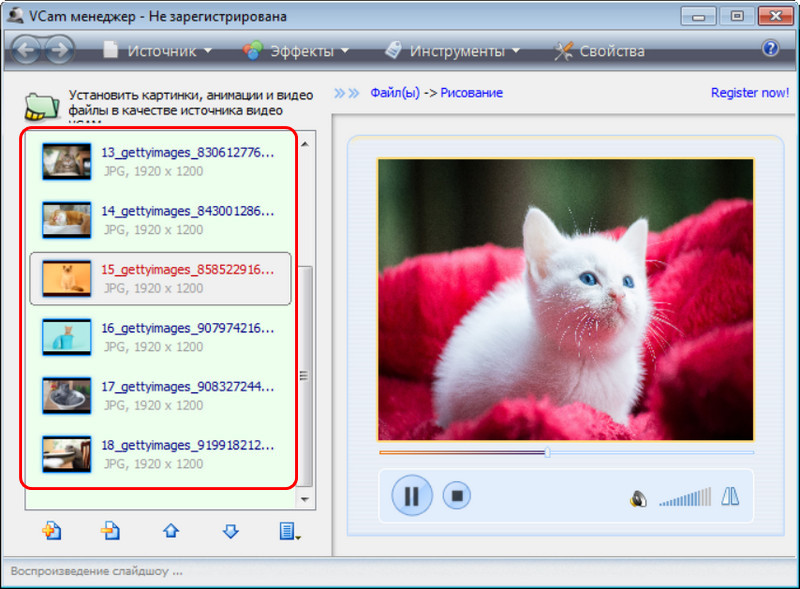Open Свойства settings
Screen dimensions: 800x589
pyautogui.click(x=599, y=51)
